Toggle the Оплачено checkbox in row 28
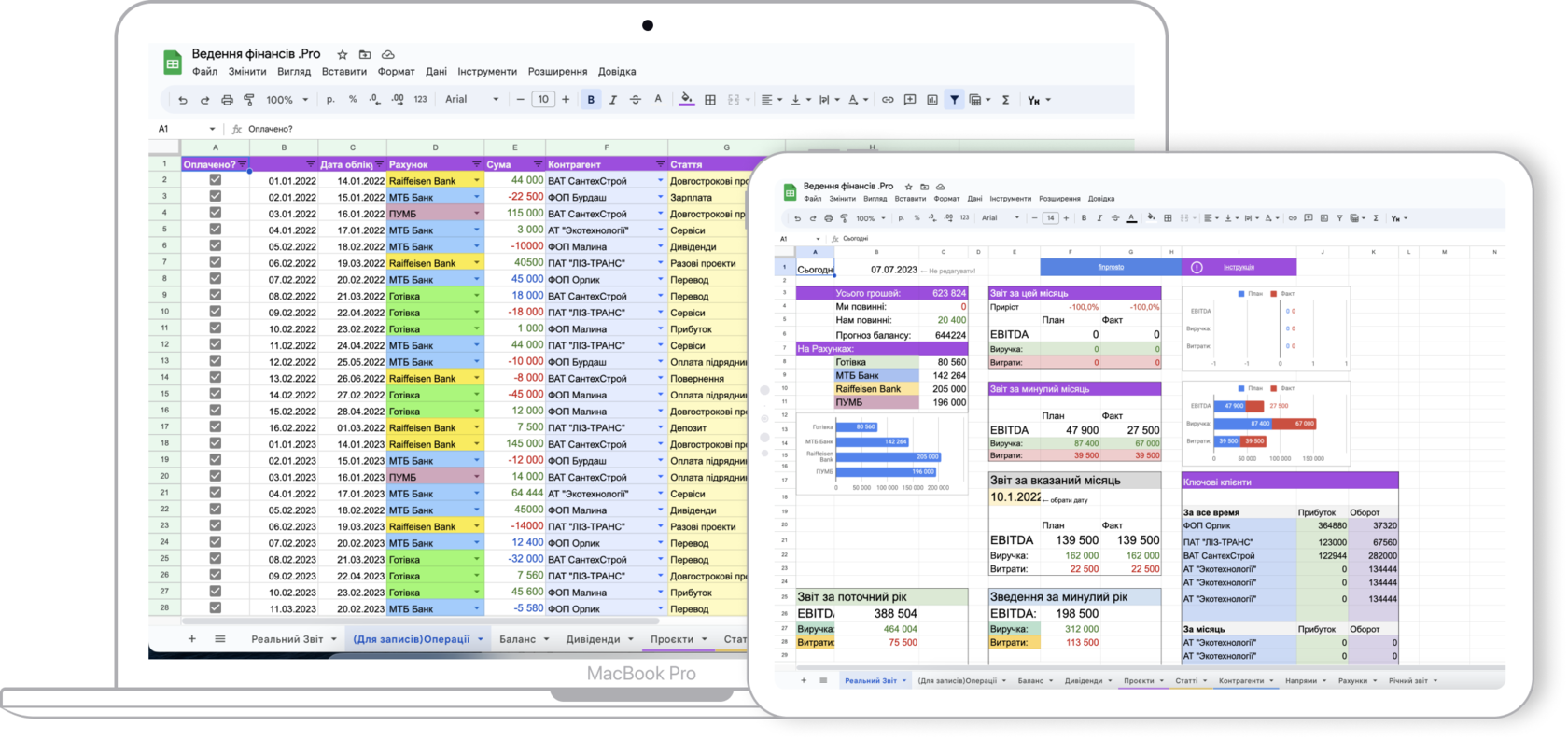Screen dimensions: 1568x740 coord(216,608)
